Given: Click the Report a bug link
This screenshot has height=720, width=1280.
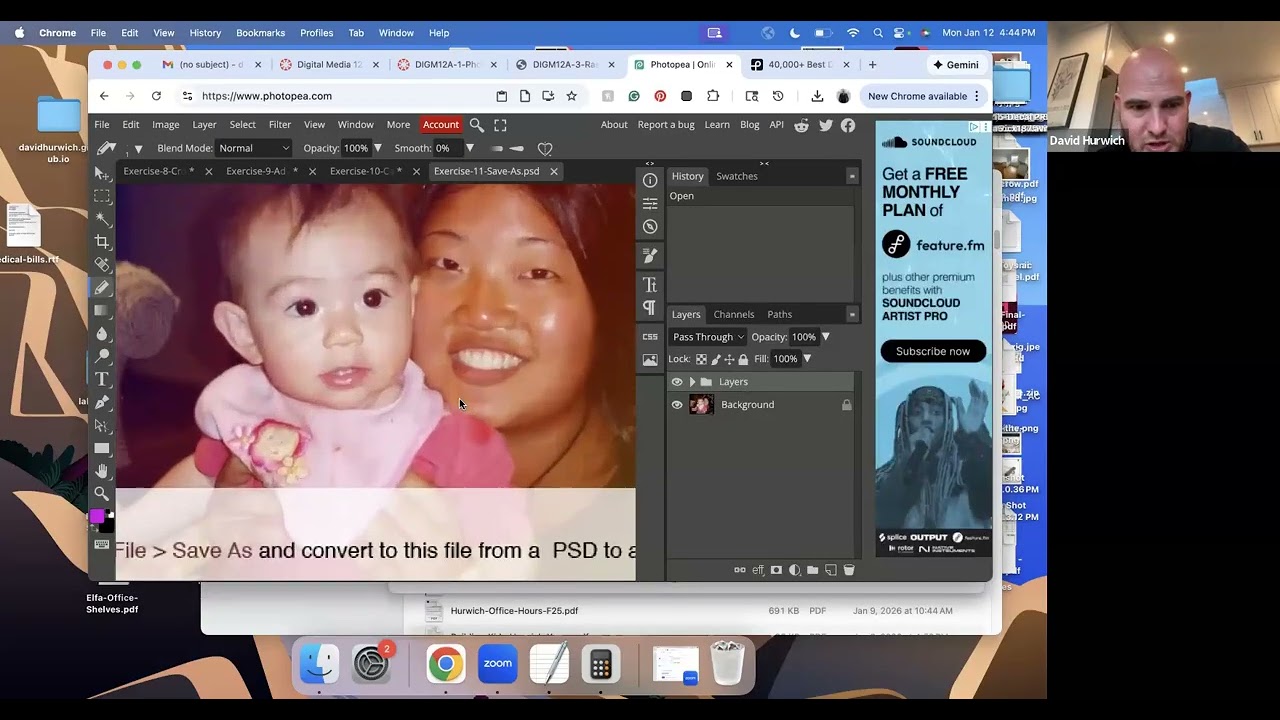Looking at the screenshot, I should point(666,125).
